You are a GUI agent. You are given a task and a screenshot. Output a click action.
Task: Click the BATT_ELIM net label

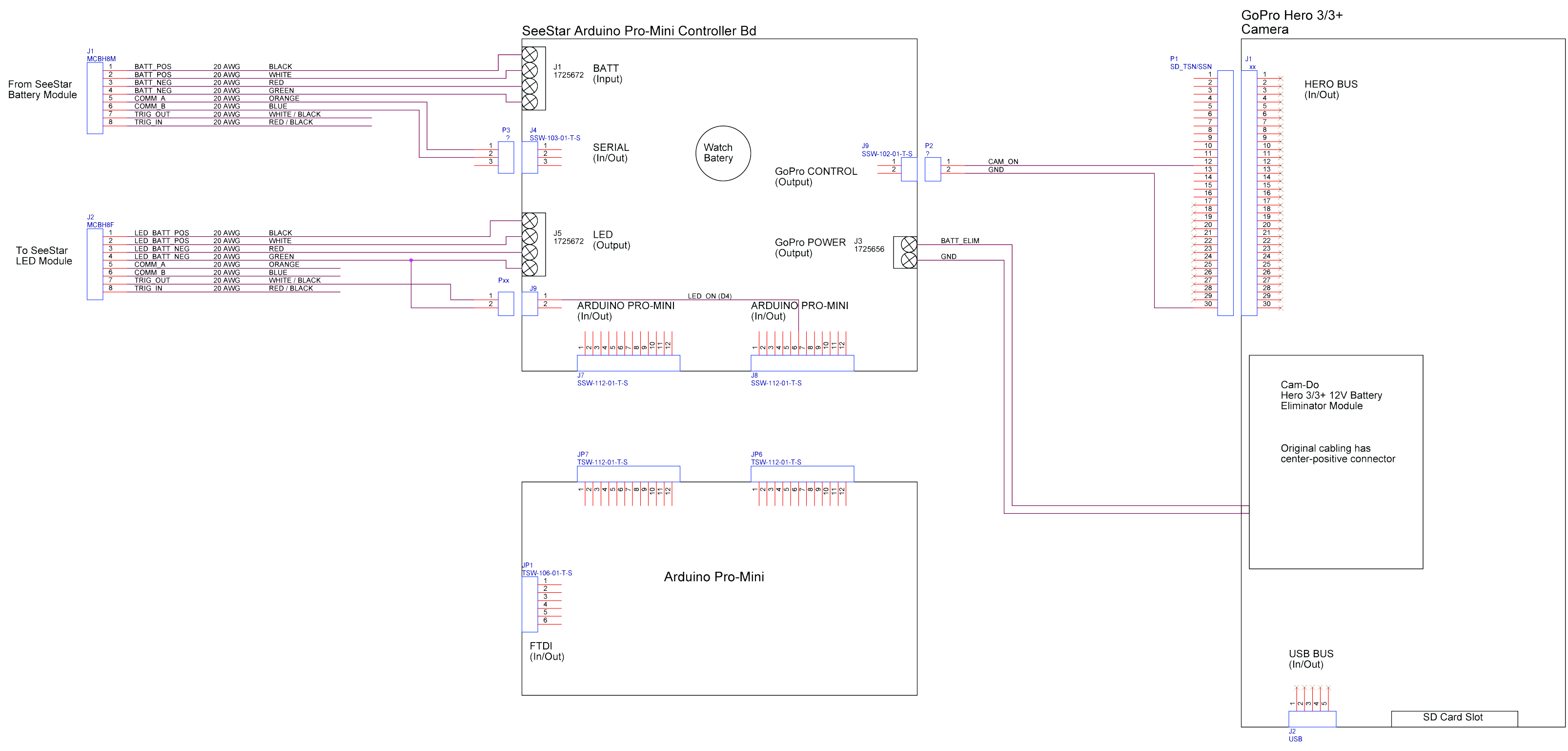(x=960, y=241)
